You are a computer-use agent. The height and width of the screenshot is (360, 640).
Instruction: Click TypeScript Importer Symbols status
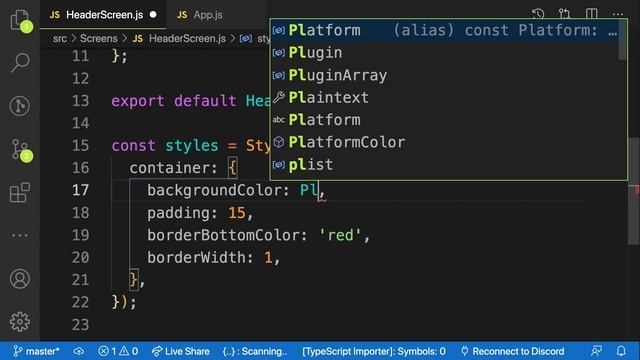374,351
